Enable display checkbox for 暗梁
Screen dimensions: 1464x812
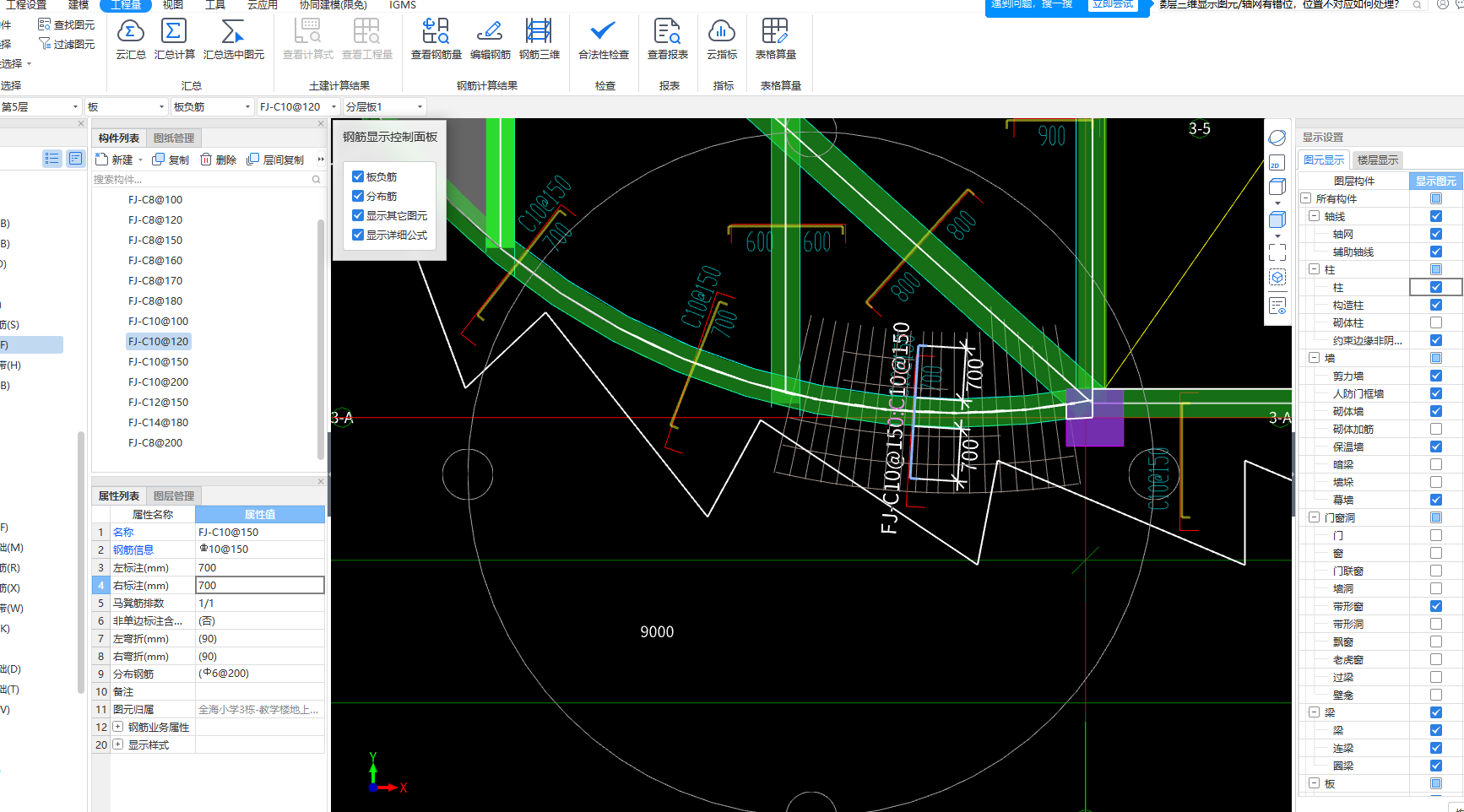[1435, 464]
